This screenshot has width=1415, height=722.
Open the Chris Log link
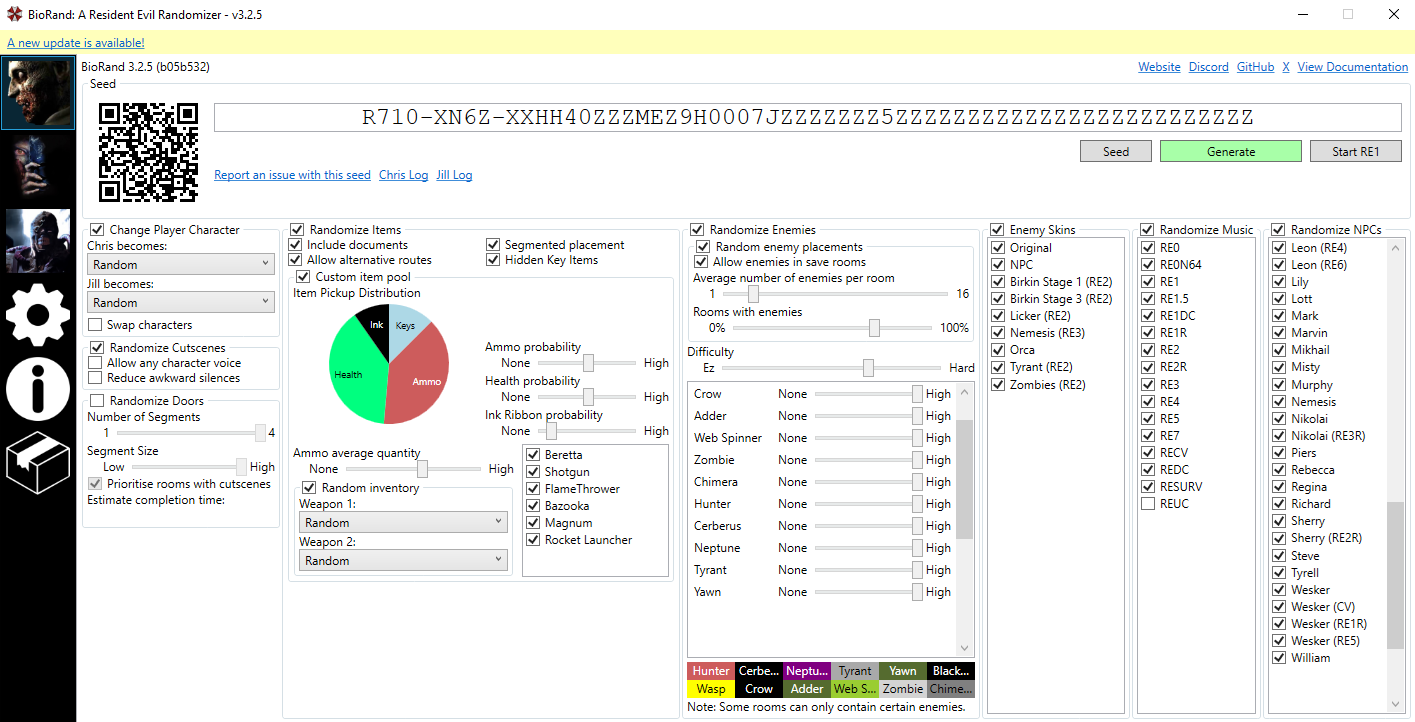[x=404, y=175]
